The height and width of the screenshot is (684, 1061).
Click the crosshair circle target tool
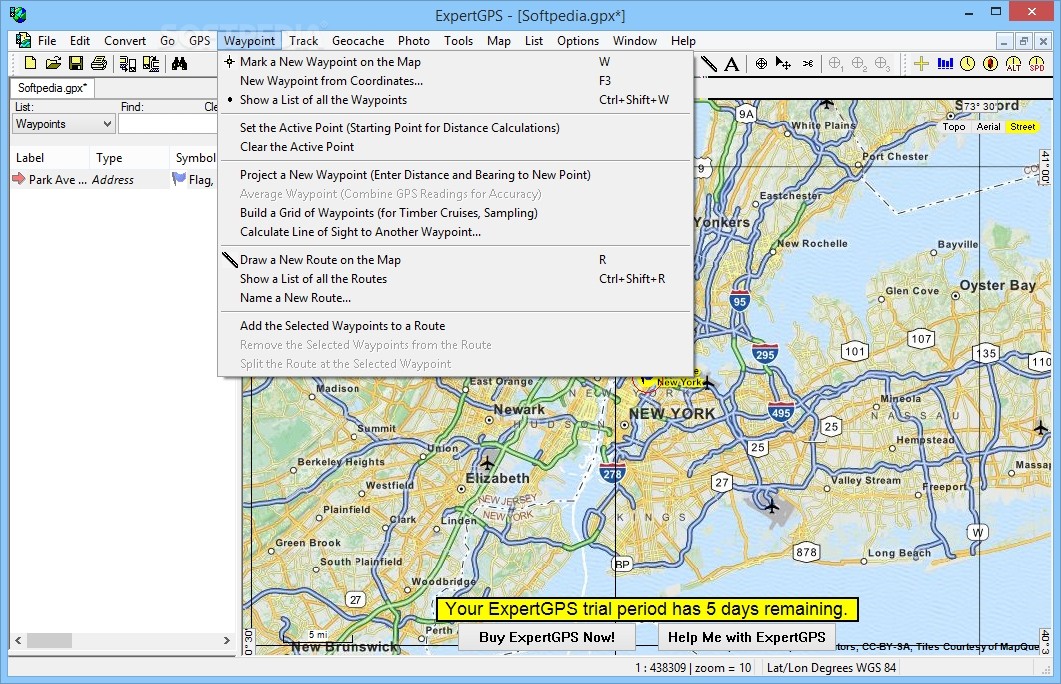(x=761, y=64)
